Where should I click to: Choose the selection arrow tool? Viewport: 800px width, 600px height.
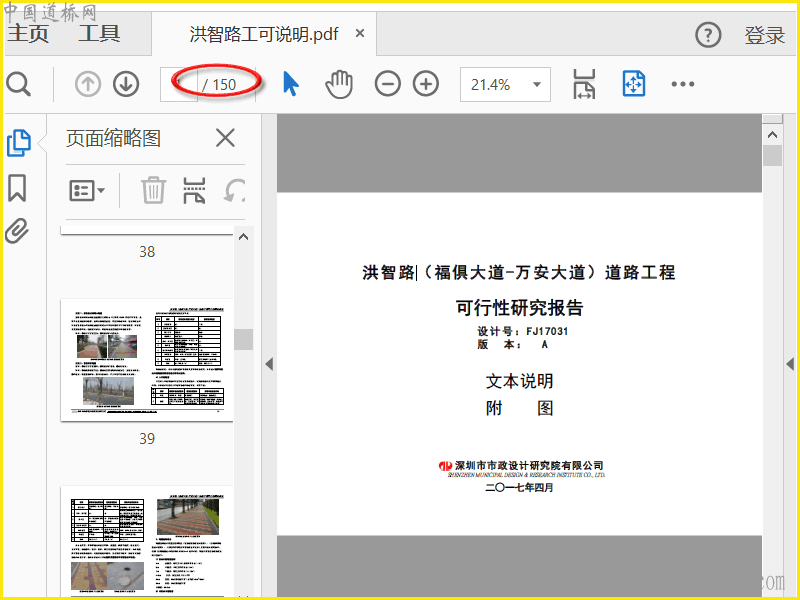pos(291,84)
